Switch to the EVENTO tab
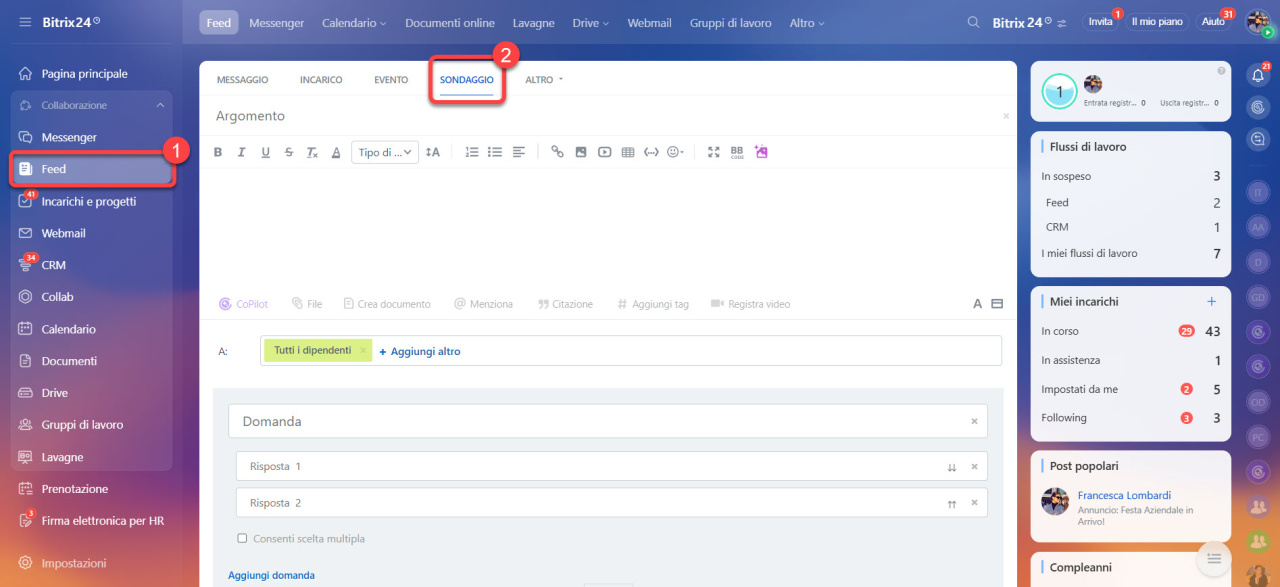This screenshot has width=1280, height=587. (391, 80)
